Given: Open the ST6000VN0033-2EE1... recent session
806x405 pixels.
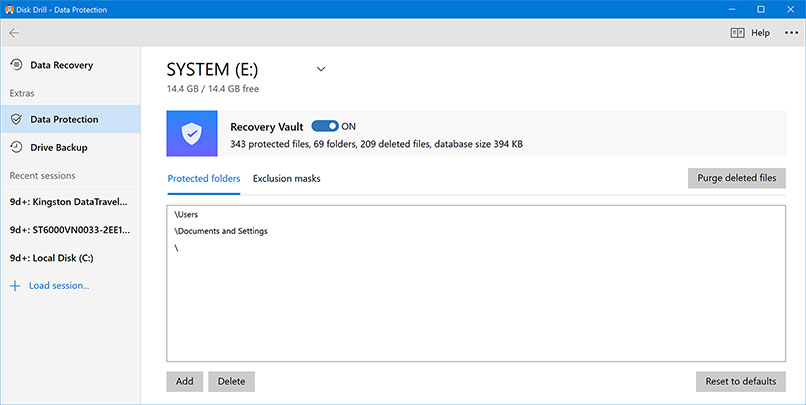Looking at the screenshot, I should point(70,230).
